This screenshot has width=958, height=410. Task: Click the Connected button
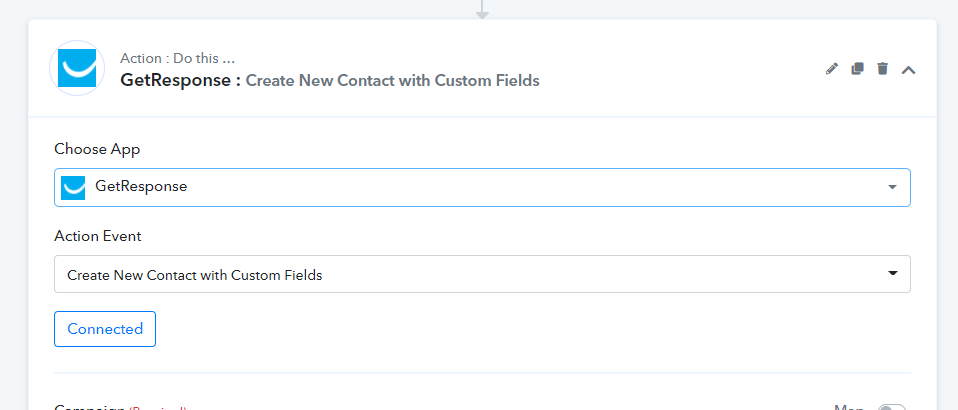pos(105,329)
